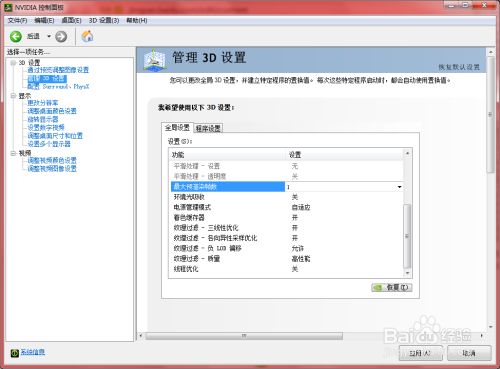
Task: Select 管理 3D 设置 in task tree
Action: click(x=47, y=79)
